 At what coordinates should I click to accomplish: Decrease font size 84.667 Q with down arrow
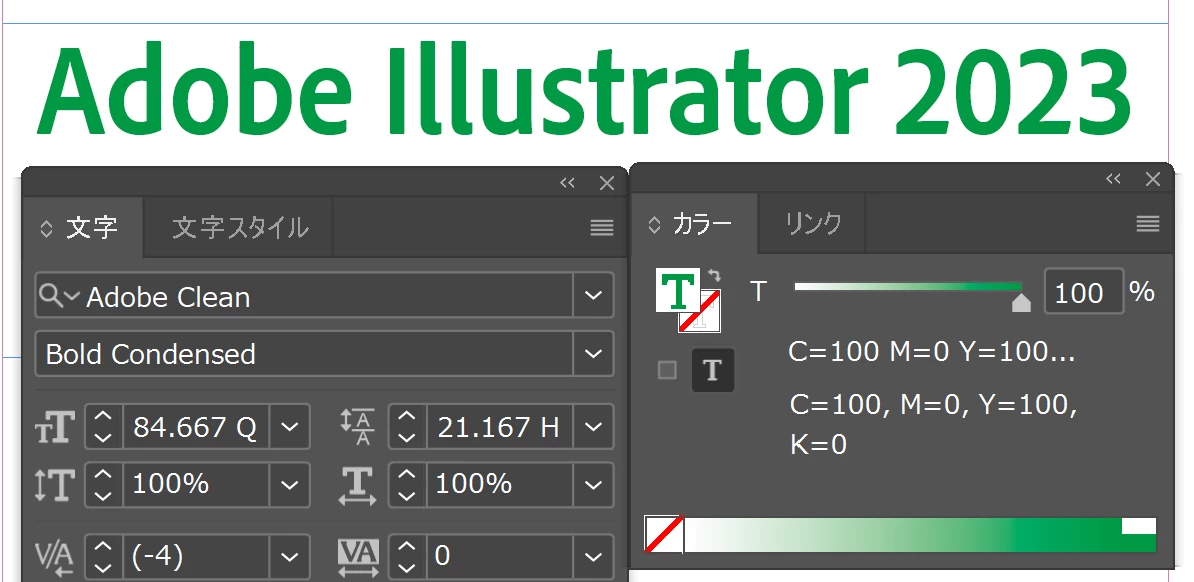pyautogui.click(x=104, y=437)
